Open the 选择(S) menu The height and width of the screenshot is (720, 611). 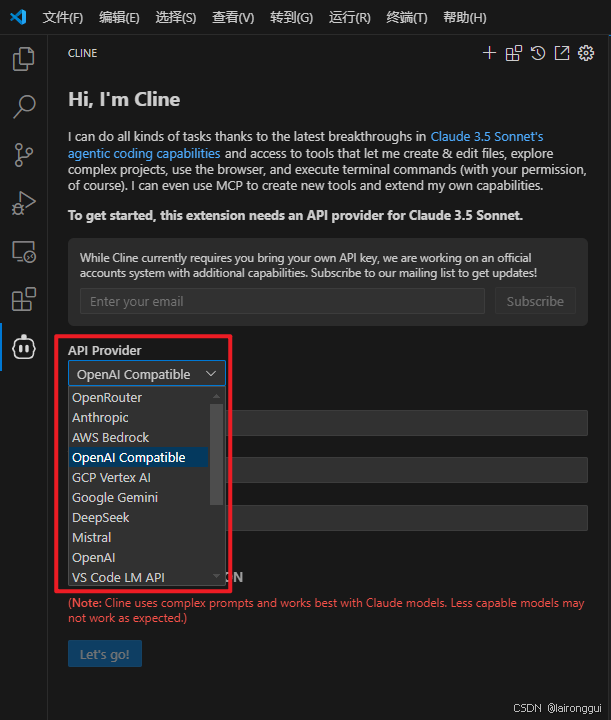[176, 17]
